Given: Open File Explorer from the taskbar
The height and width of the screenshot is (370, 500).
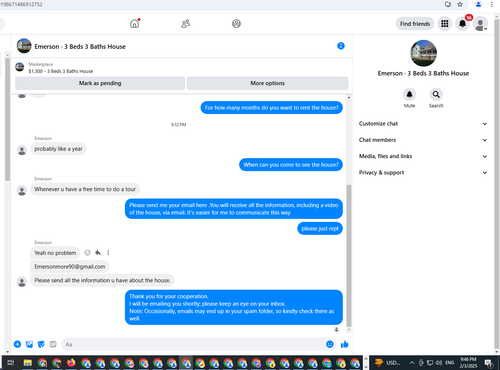Looking at the screenshot, I should [28, 363].
